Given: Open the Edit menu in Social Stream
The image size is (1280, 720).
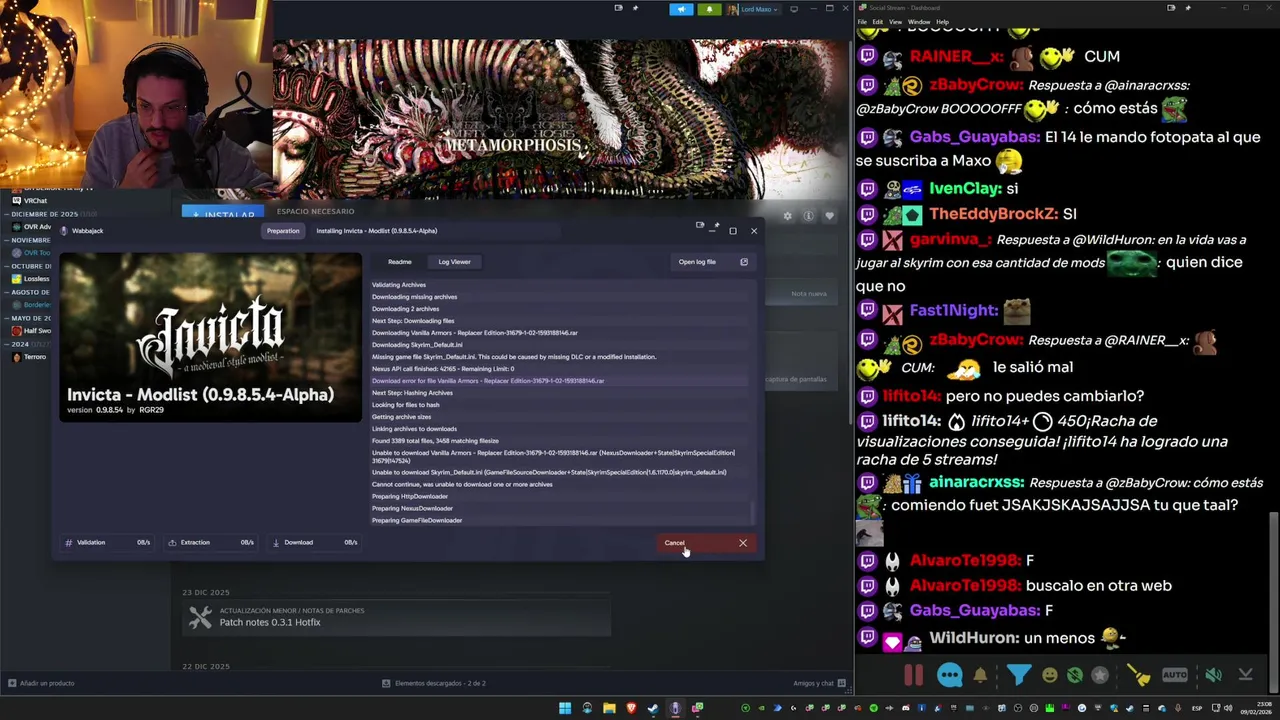Looking at the screenshot, I should (x=877, y=21).
